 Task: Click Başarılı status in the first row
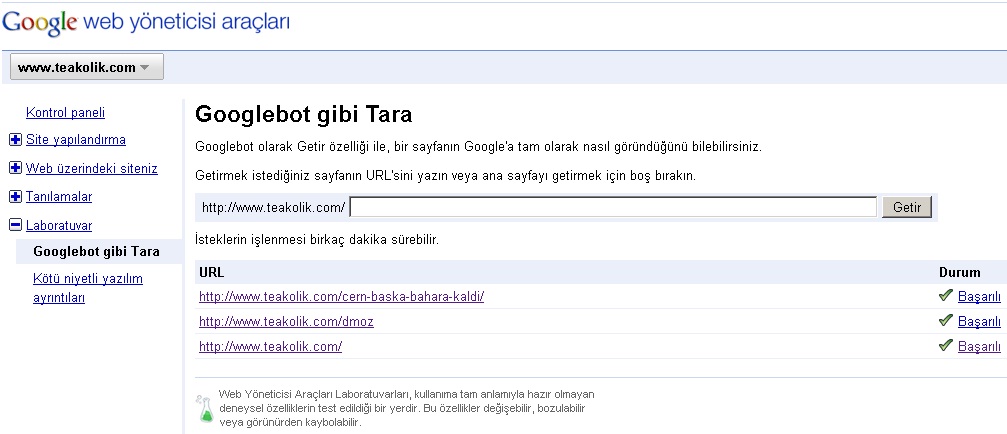(x=979, y=297)
